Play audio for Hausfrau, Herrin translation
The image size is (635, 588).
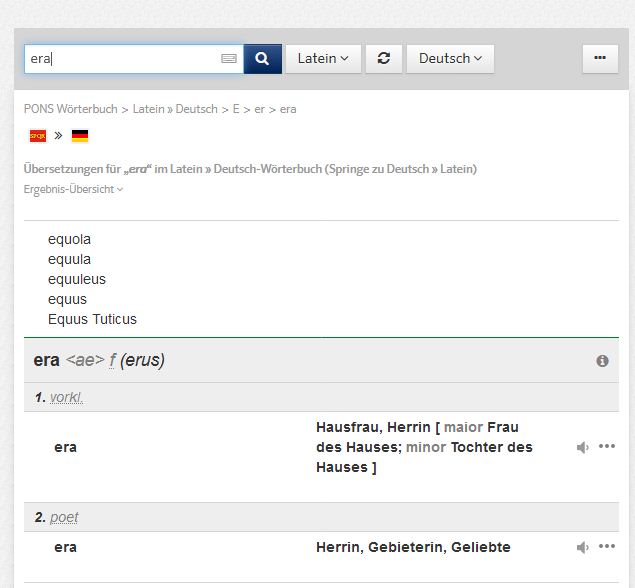[x=583, y=447]
